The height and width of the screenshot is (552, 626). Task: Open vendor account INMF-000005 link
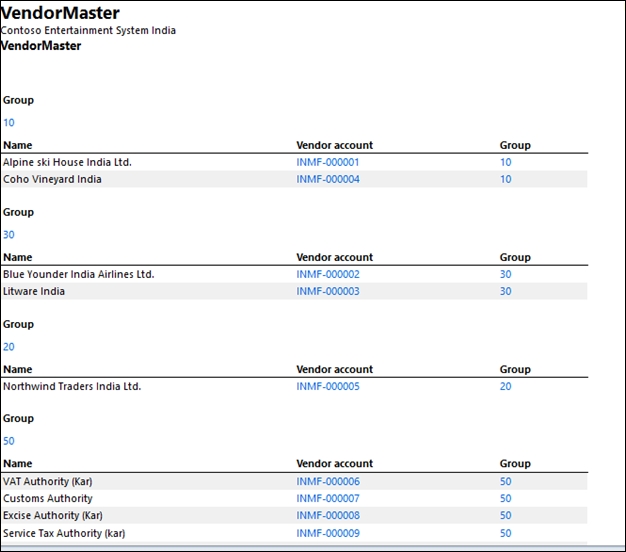pos(328,386)
